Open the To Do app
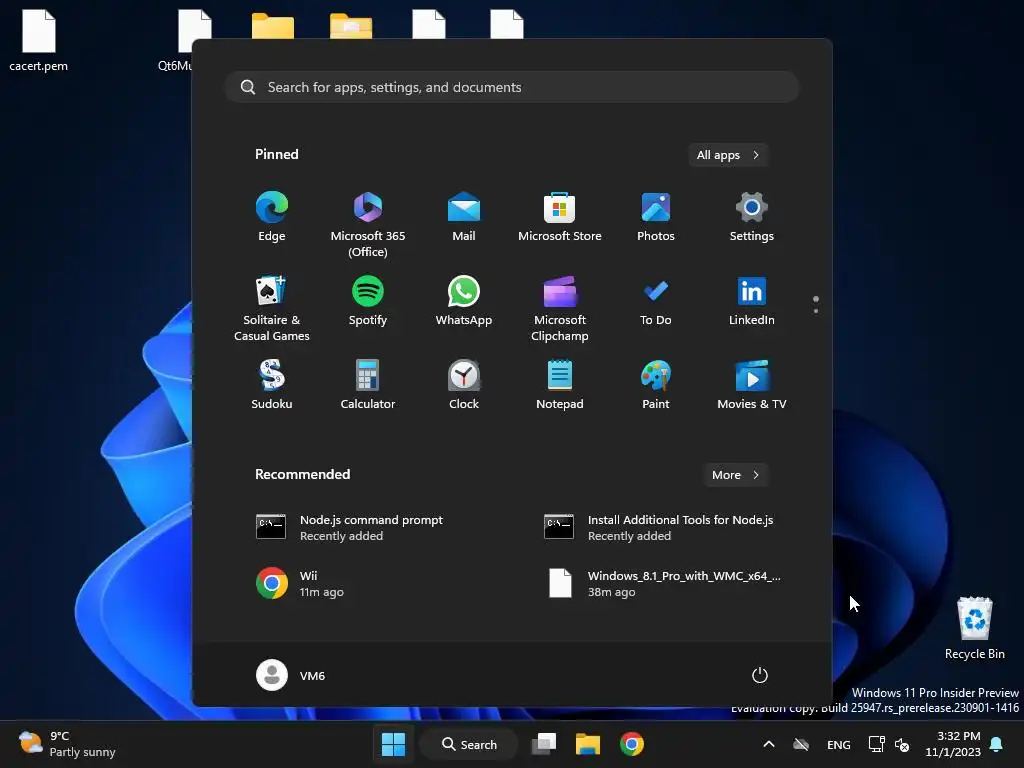 656,300
